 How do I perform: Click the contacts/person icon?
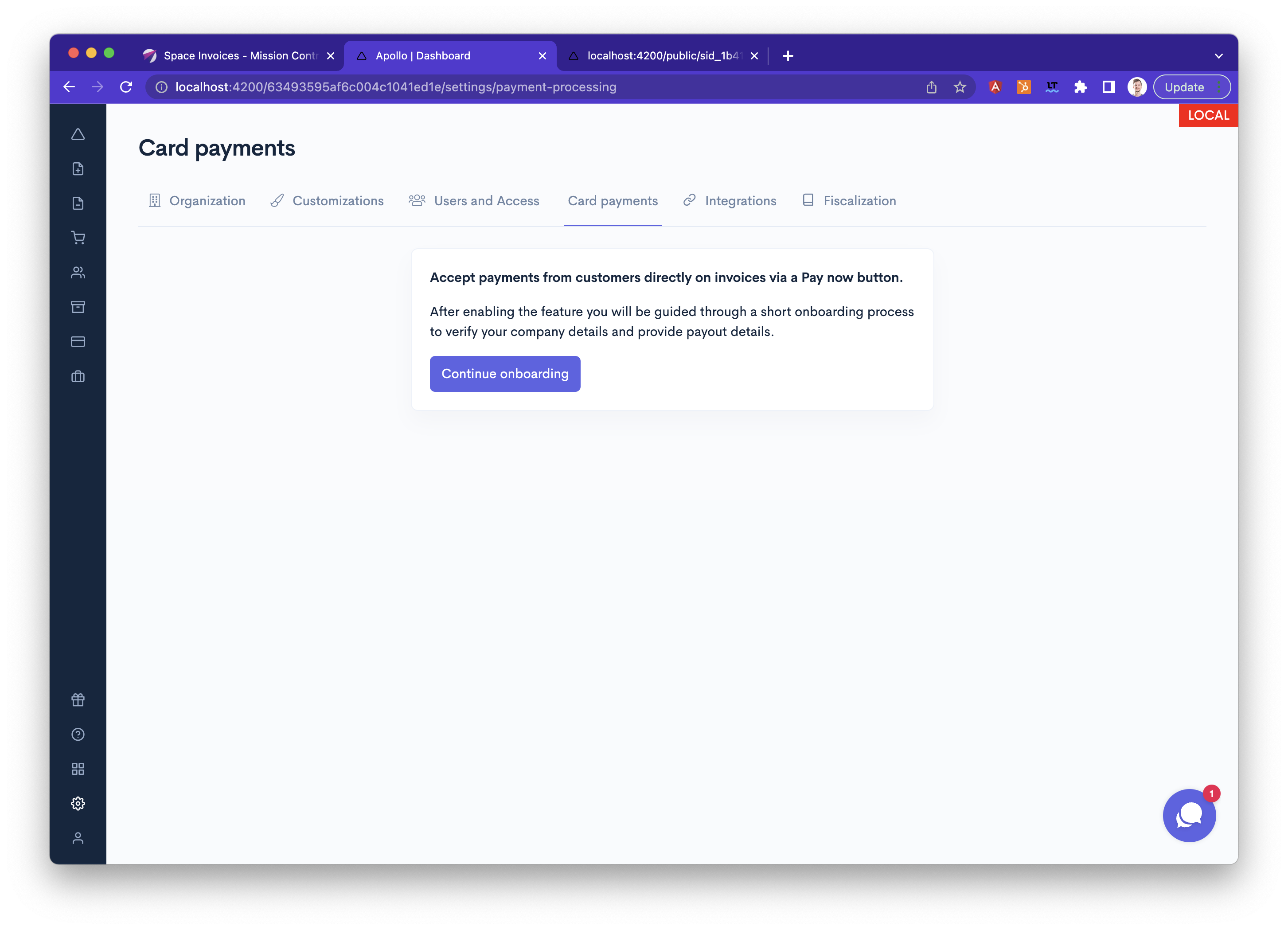coord(78,272)
